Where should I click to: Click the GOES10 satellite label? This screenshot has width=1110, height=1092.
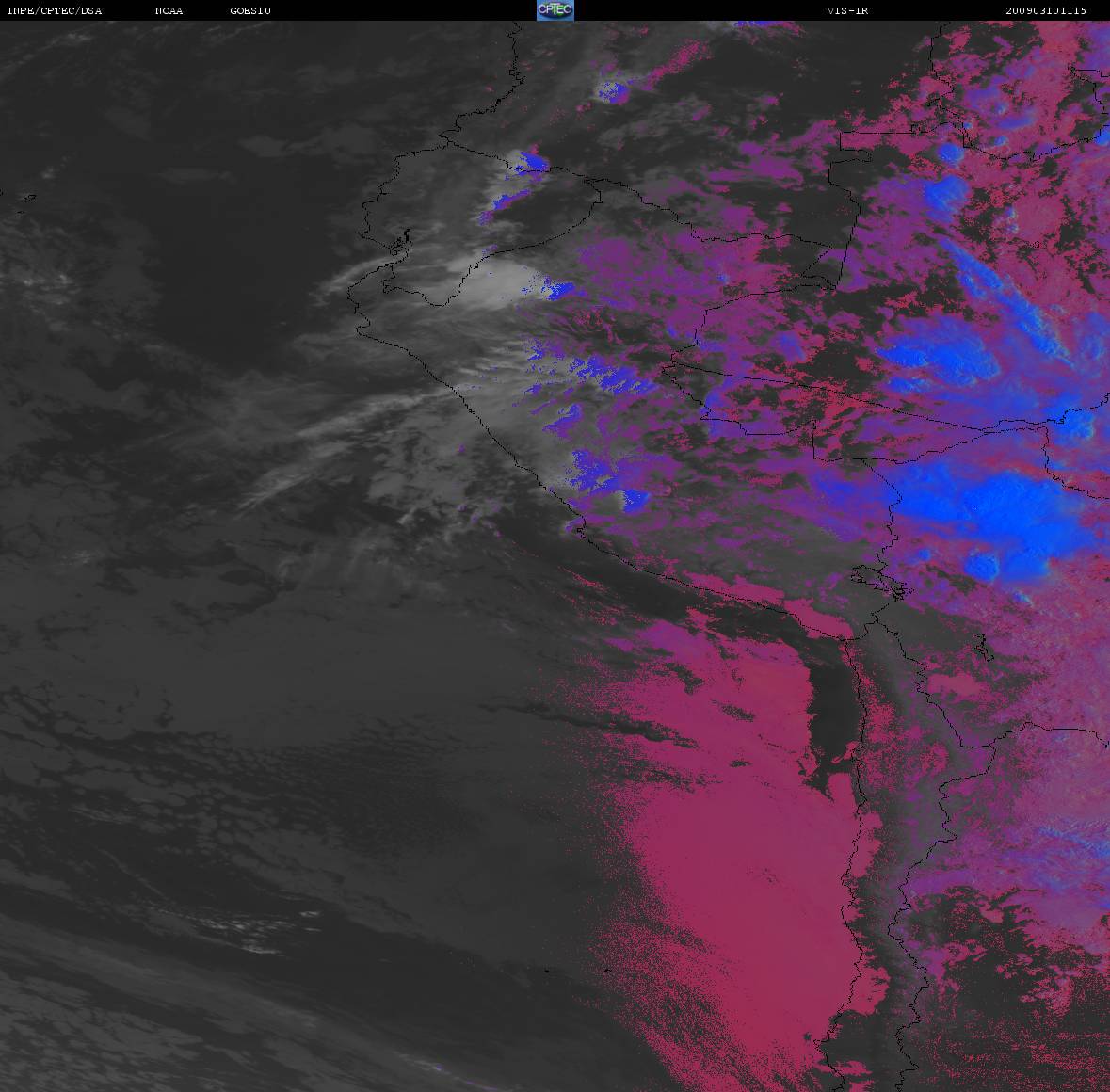(x=250, y=11)
